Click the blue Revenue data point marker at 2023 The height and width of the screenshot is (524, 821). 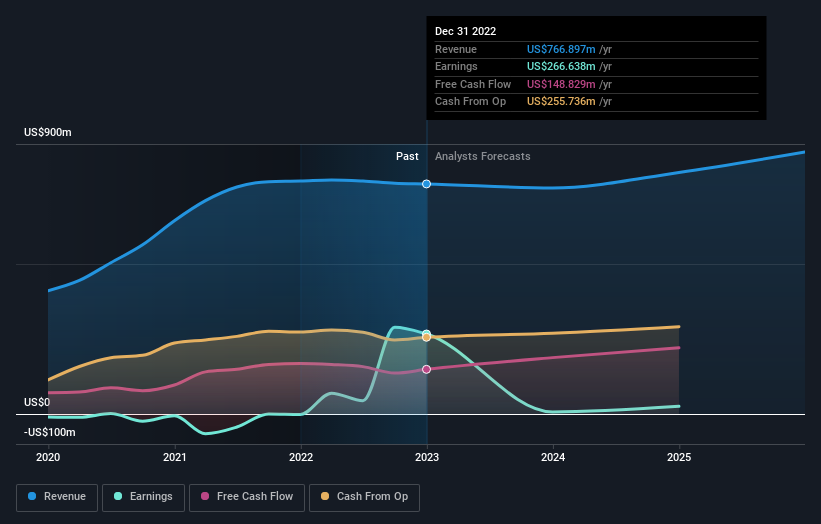(x=427, y=184)
